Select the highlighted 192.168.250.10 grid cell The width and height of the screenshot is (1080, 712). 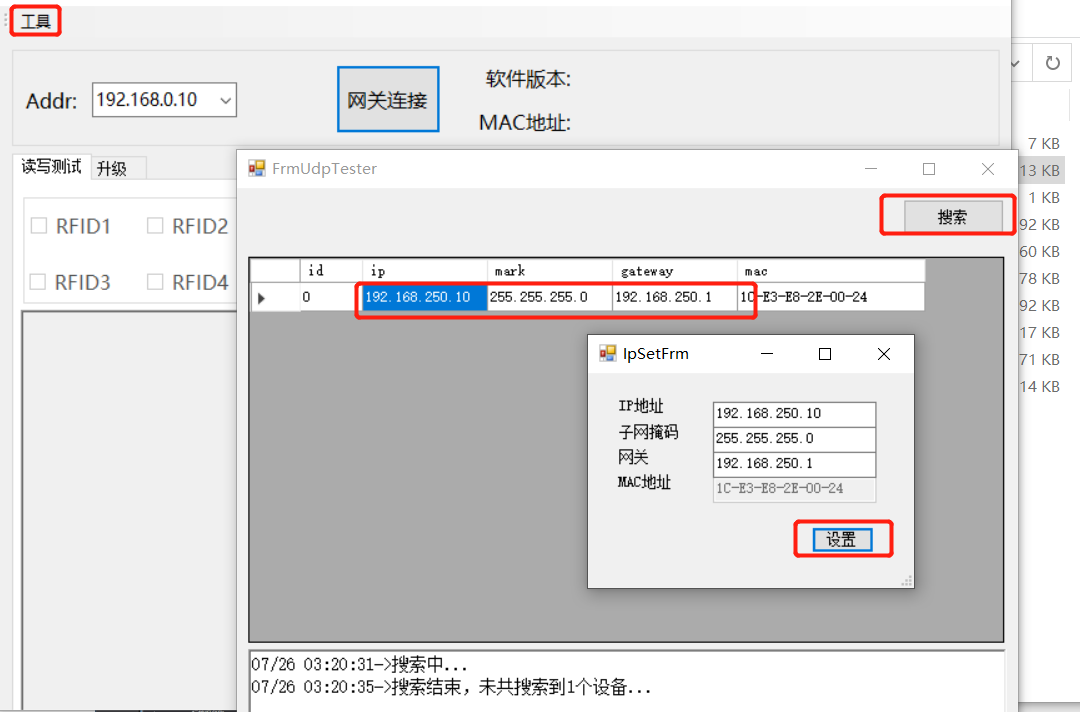coord(423,297)
